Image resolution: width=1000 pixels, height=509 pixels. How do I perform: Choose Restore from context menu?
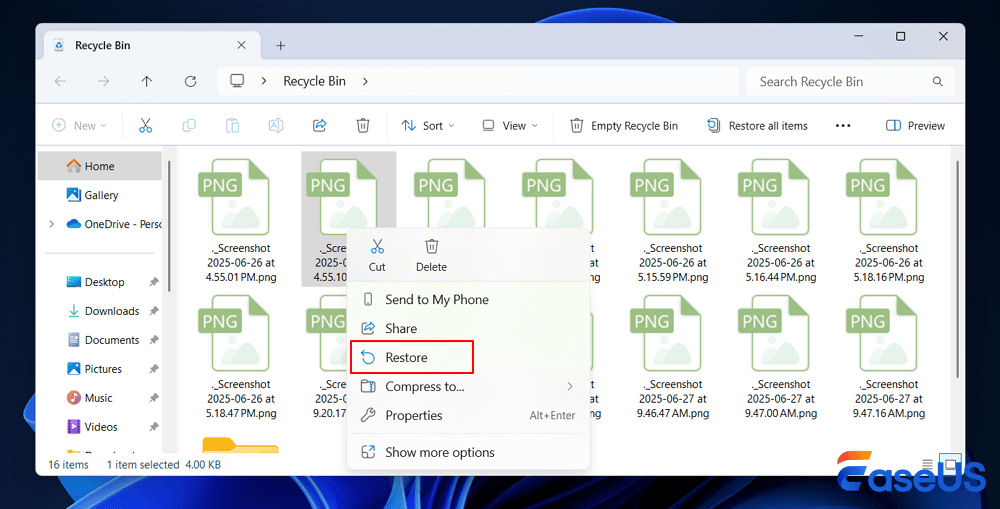[x=468, y=357]
